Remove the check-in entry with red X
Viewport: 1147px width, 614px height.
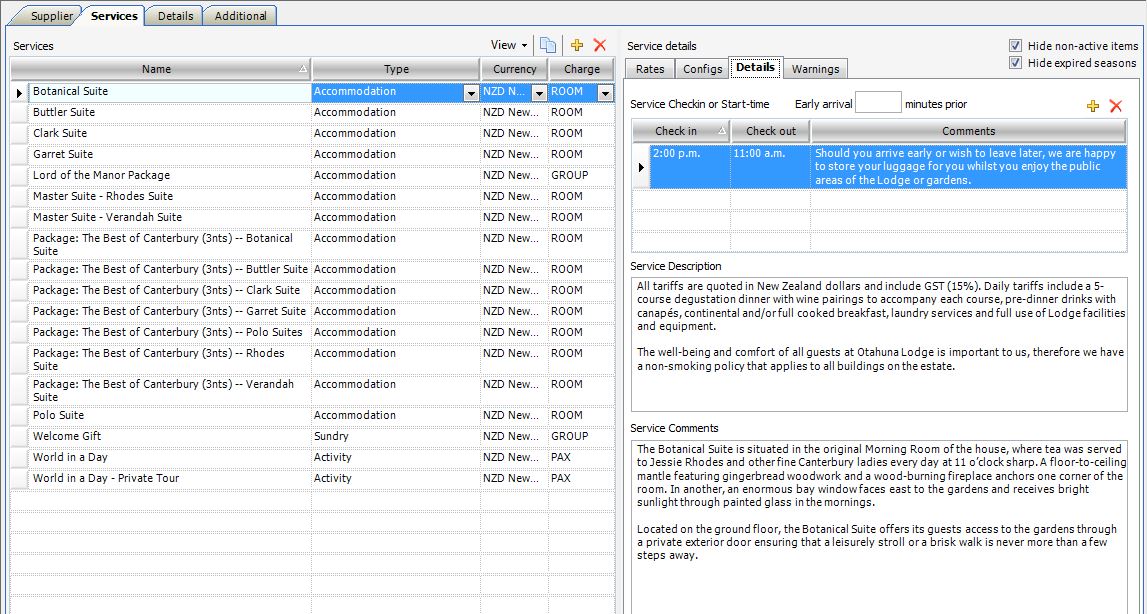1116,104
